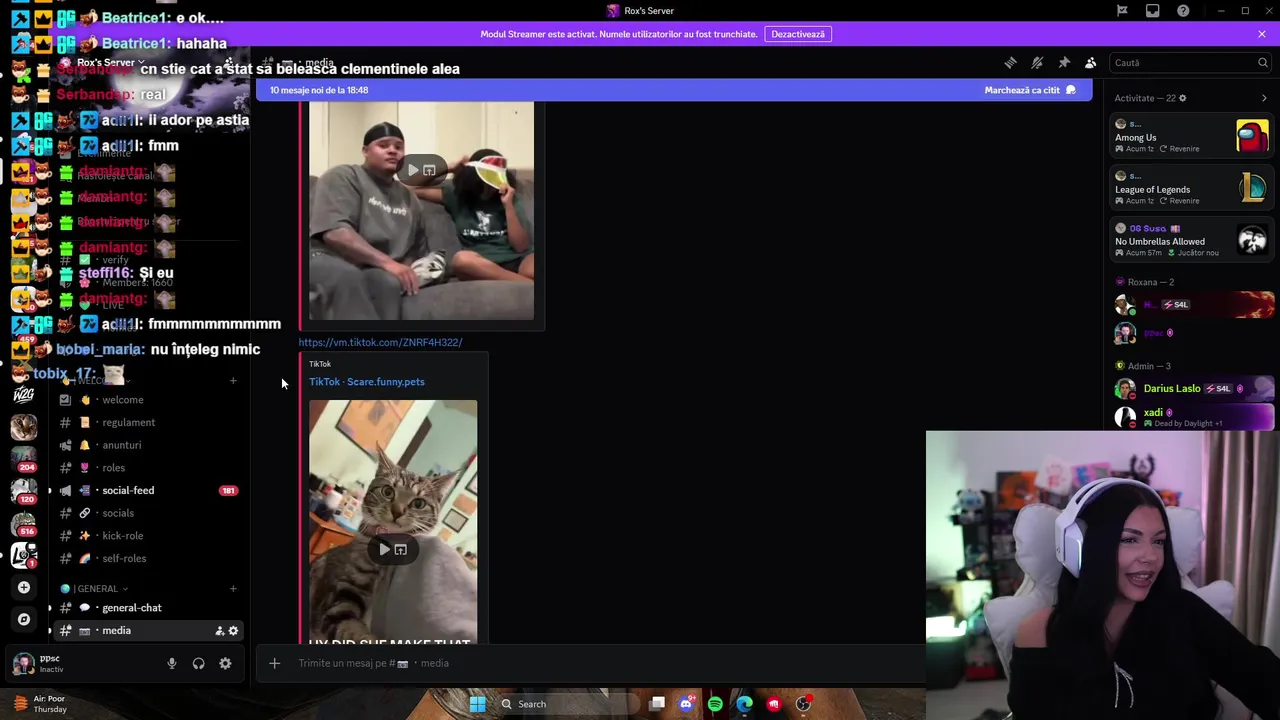Open the social-feed channel

click(128, 491)
